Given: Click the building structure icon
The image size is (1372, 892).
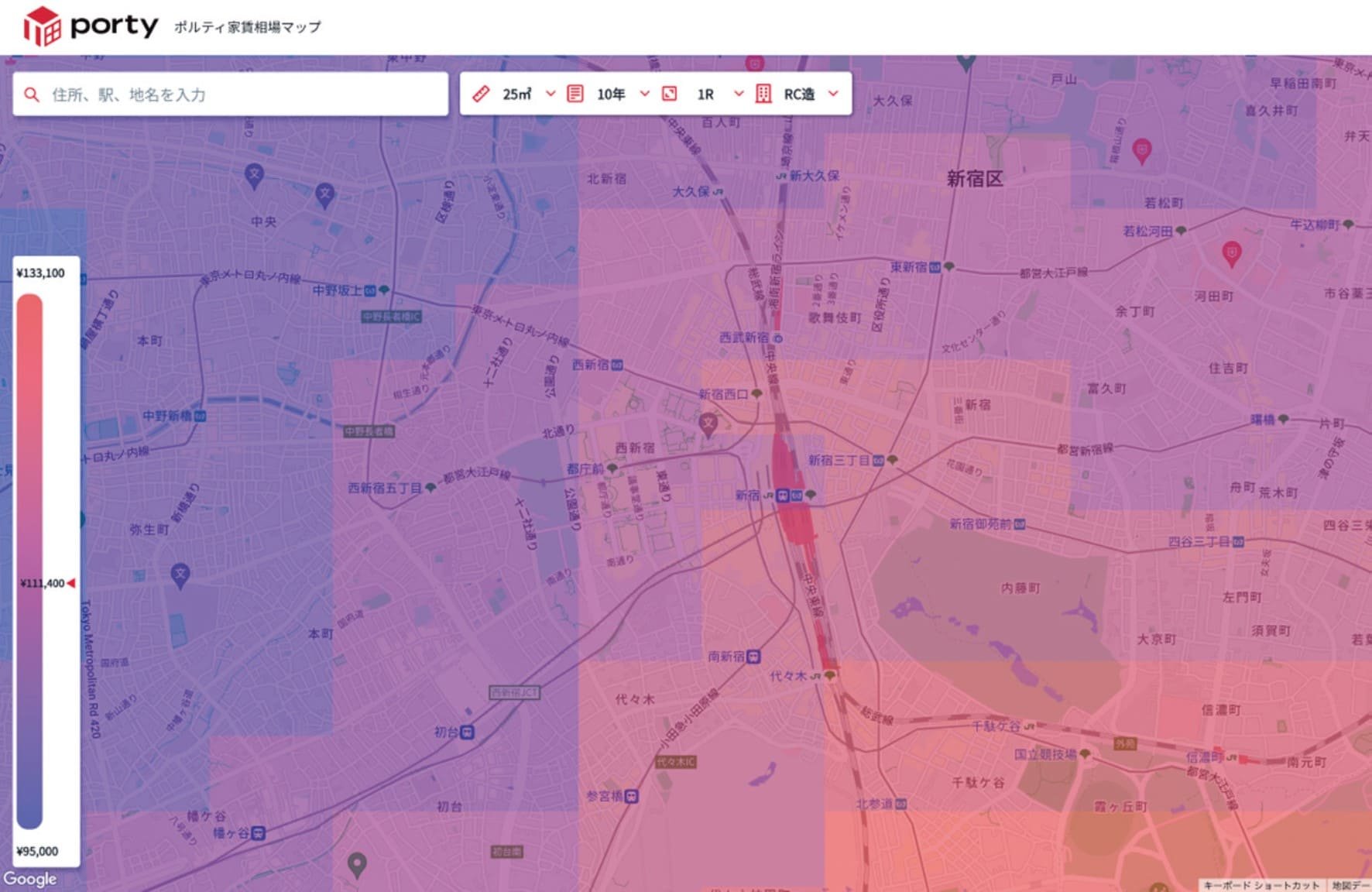Looking at the screenshot, I should click(763, 94).
